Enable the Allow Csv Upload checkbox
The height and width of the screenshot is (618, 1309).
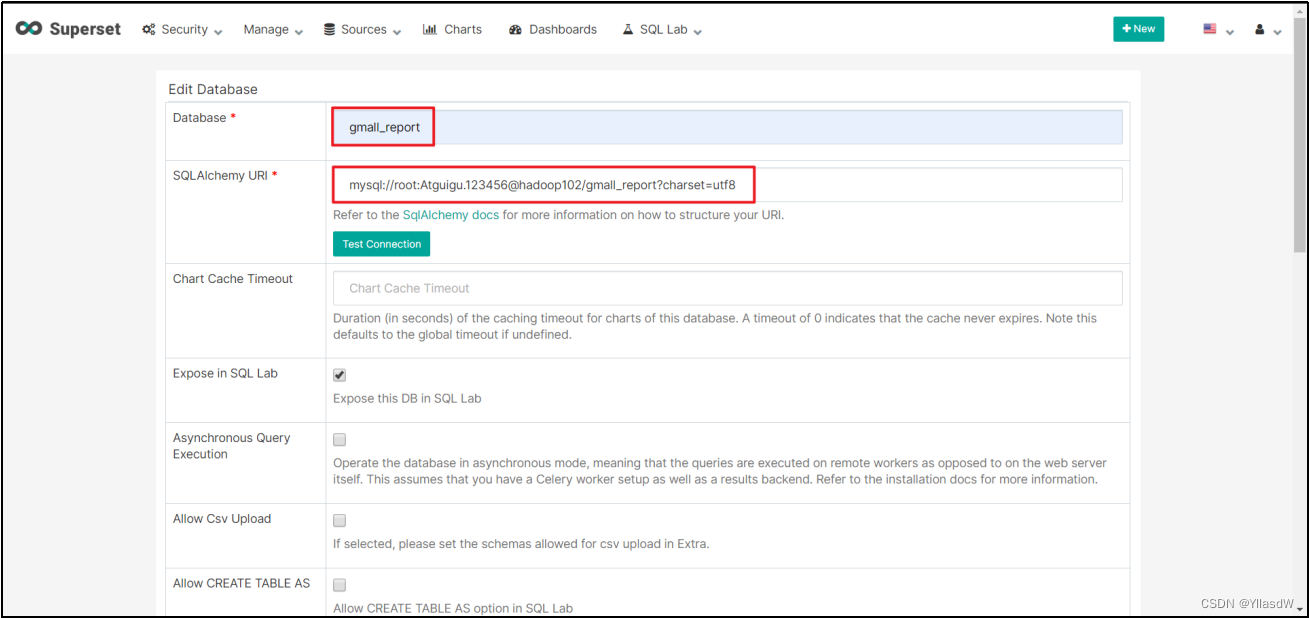[340, 521]
